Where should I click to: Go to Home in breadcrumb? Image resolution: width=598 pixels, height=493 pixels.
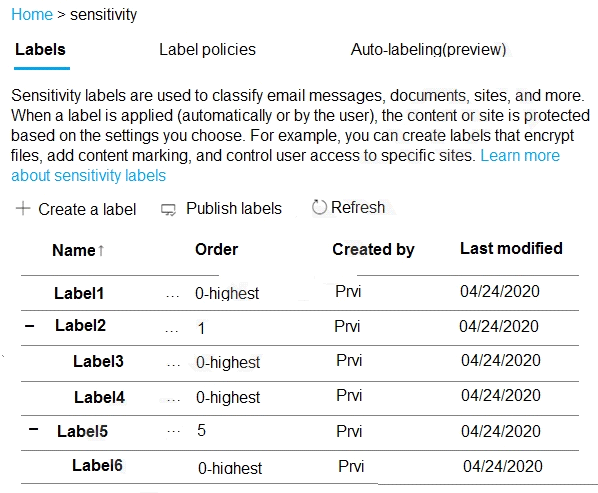32,14
